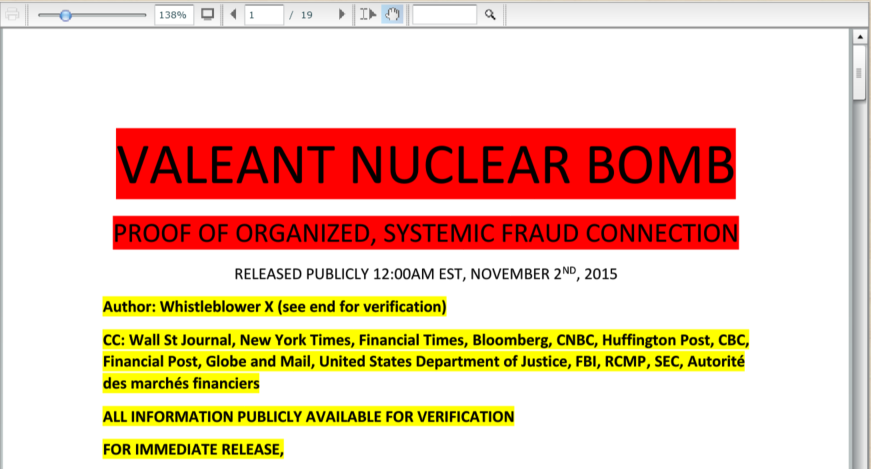871x469 pixels.
Task: Click the total pages "19" label
Action: 307,15
